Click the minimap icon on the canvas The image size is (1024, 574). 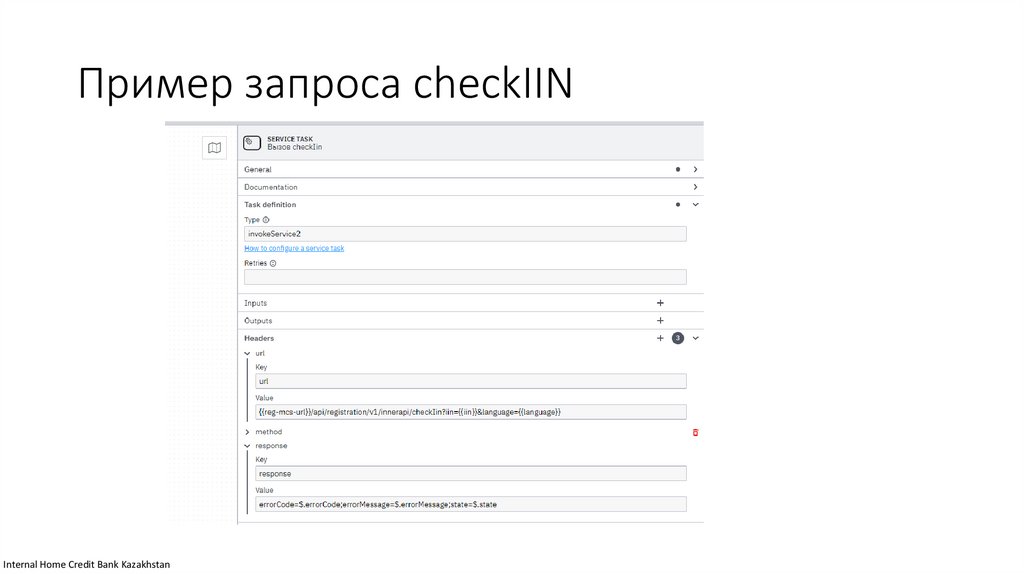(x=214, y=148)
